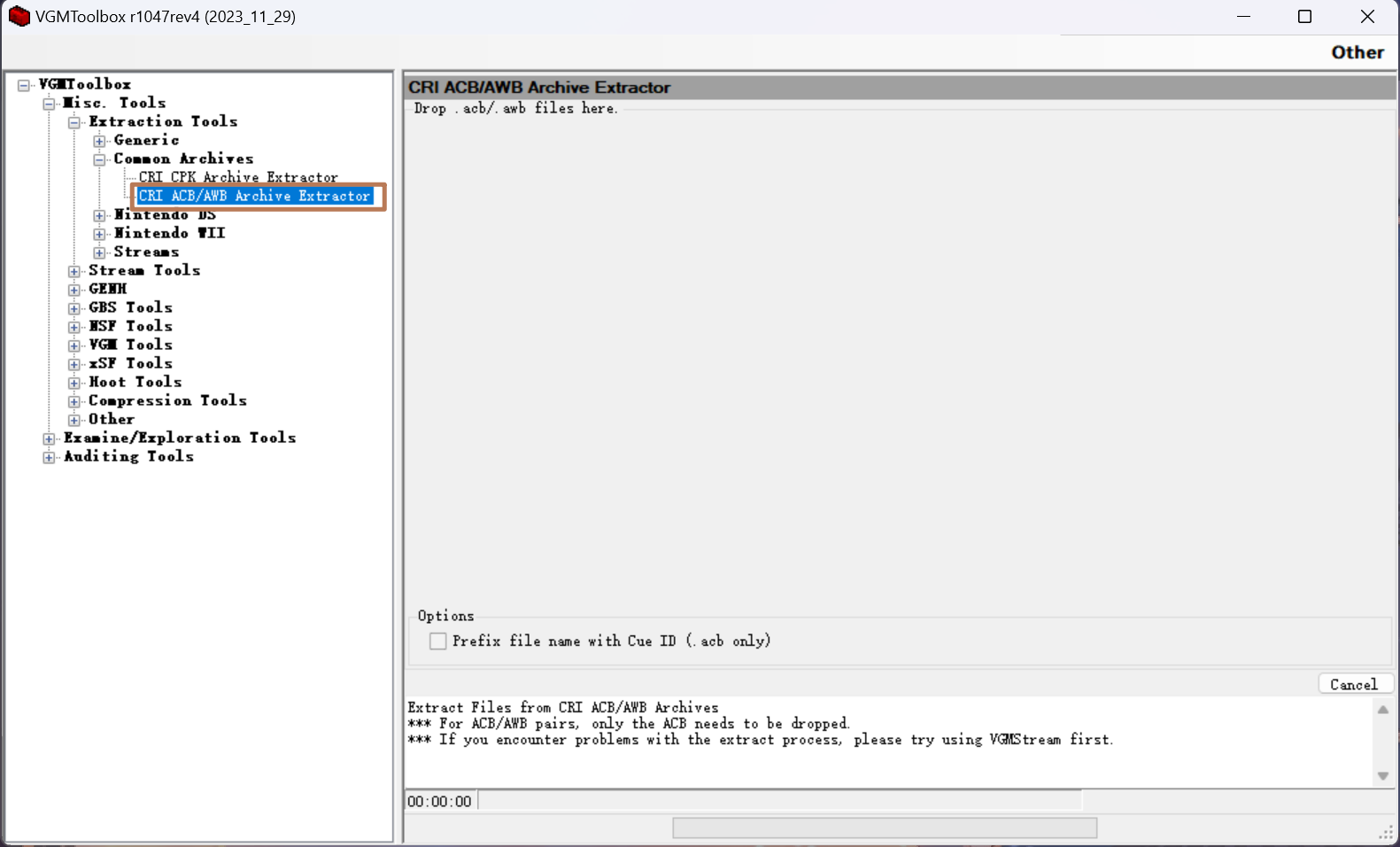
Task: Click the Cancel button
Action: tap(1355, 684)
